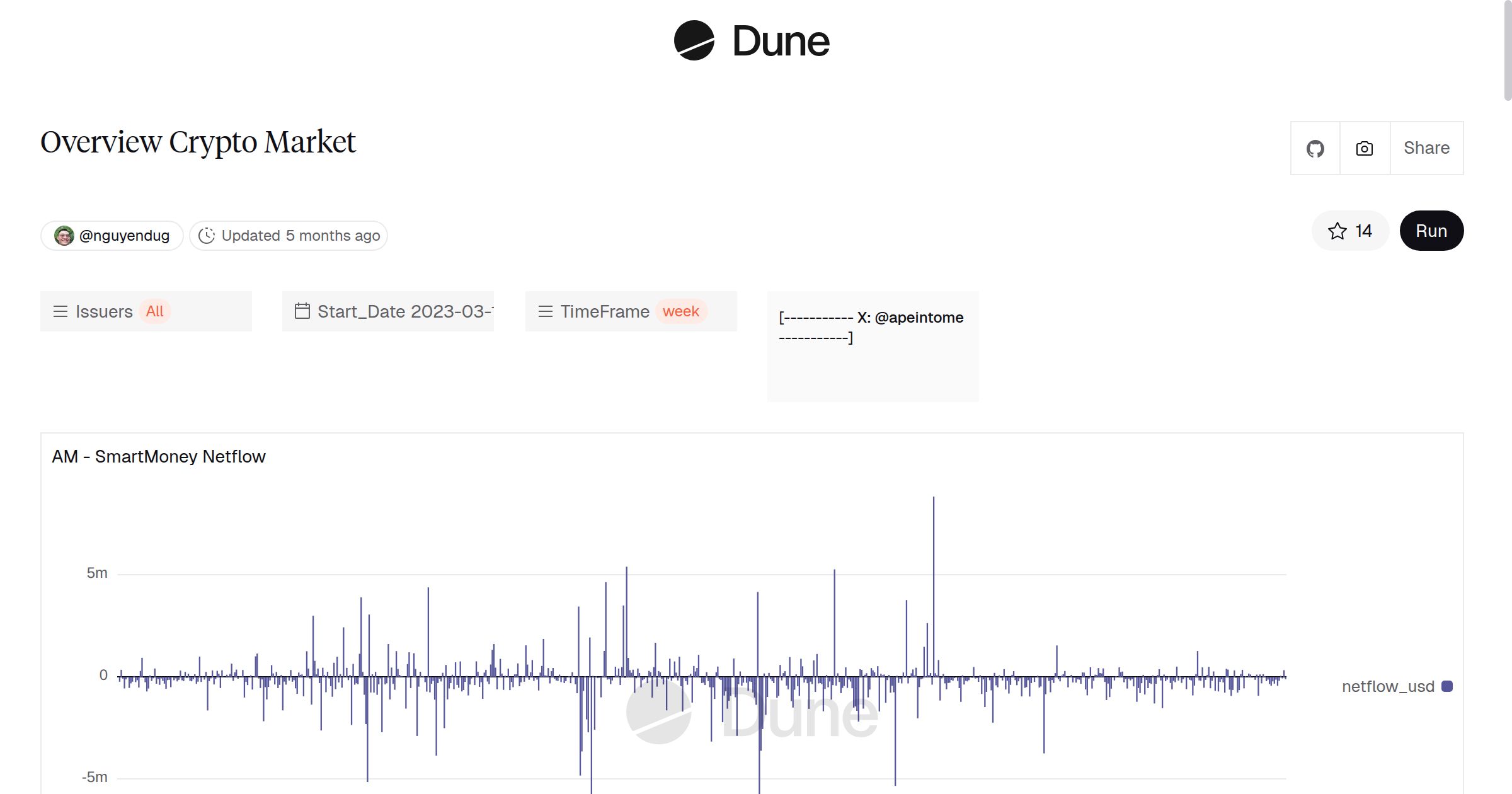
Task: Click the Dune logo icon
Action: click(694, 40)
